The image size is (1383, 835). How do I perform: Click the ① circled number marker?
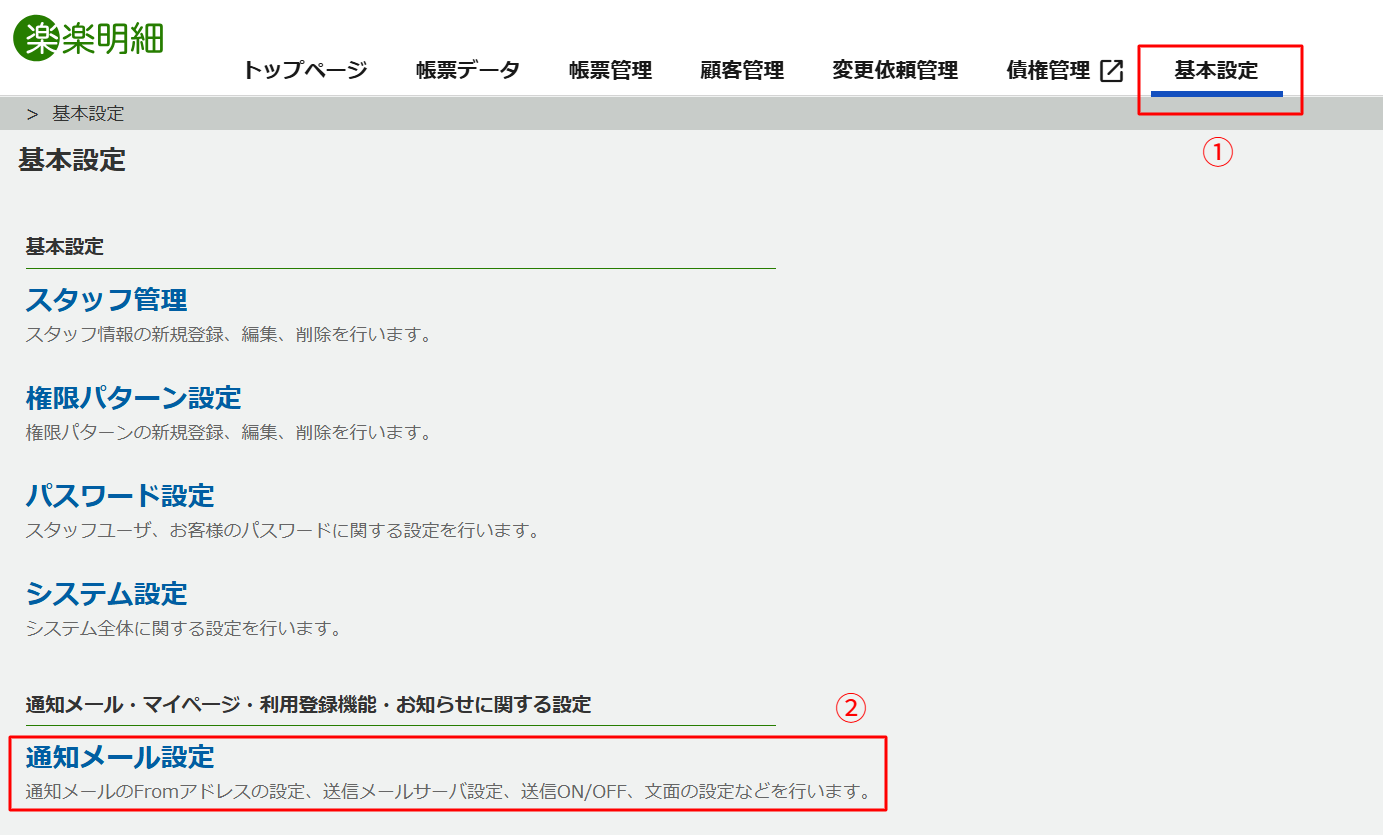pyautogui.click(x=1217, y=152)
